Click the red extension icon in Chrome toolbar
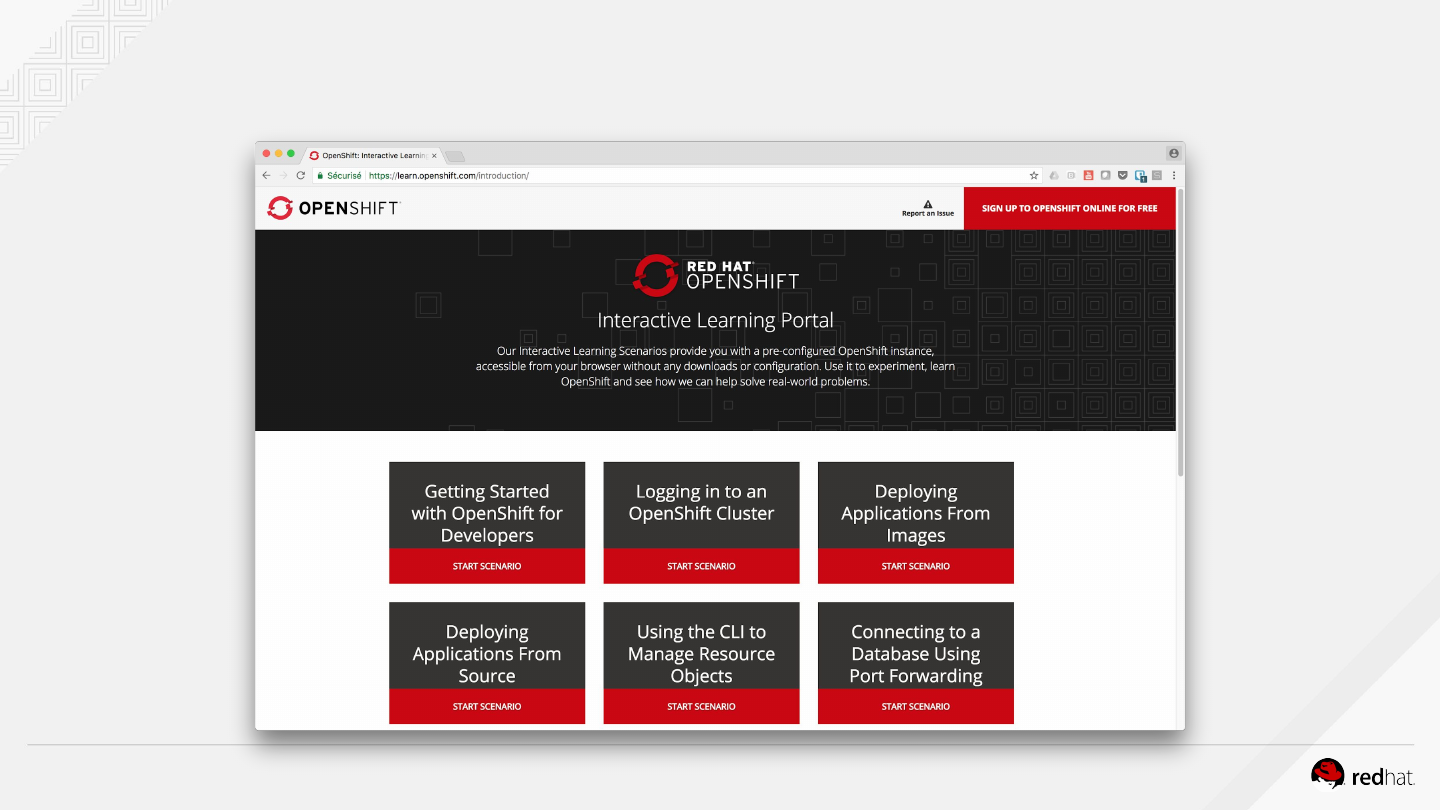This screenshot has width=1440, height=810. tap(1089, 175)
